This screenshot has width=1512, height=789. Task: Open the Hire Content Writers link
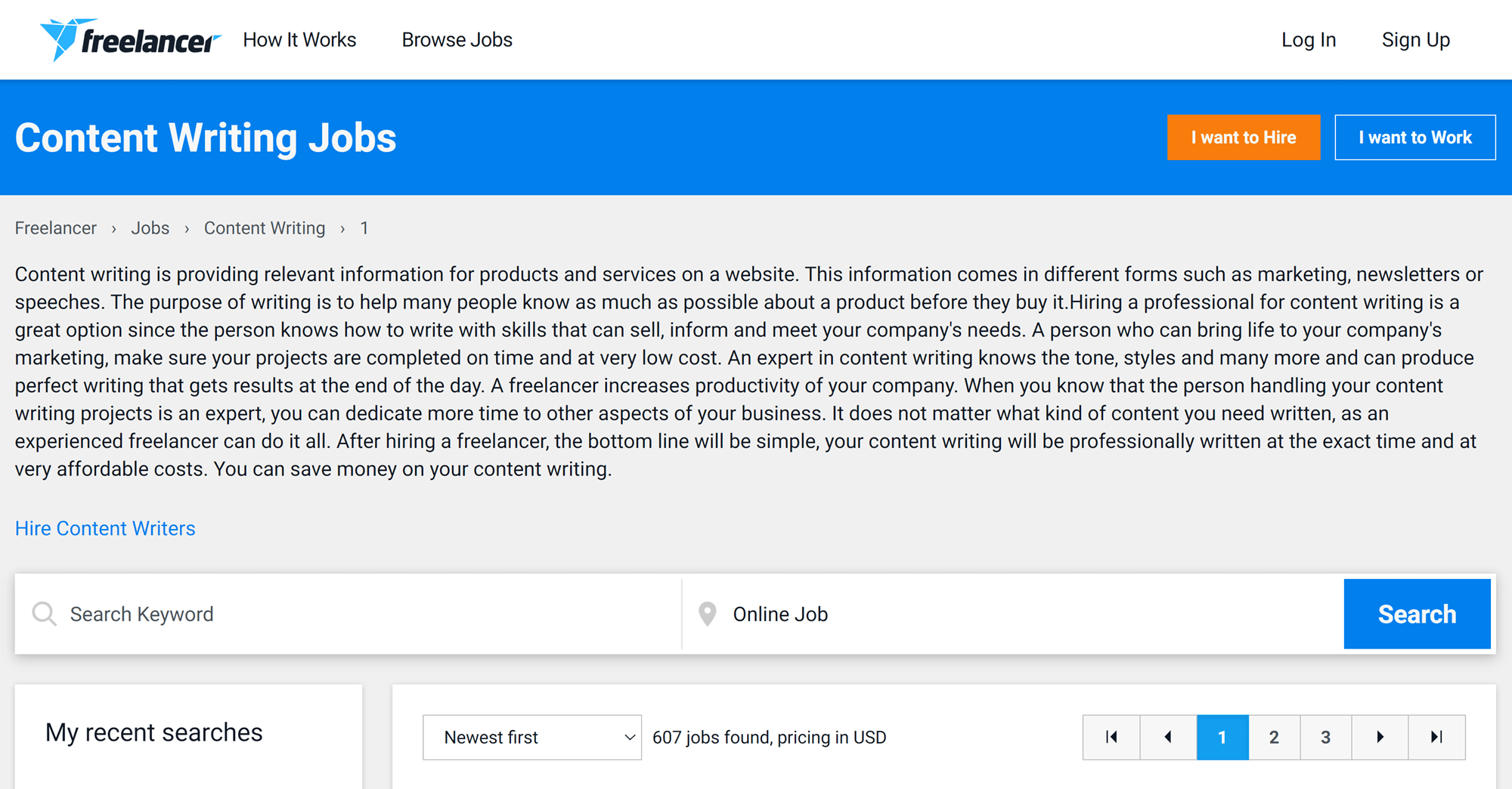105,528
